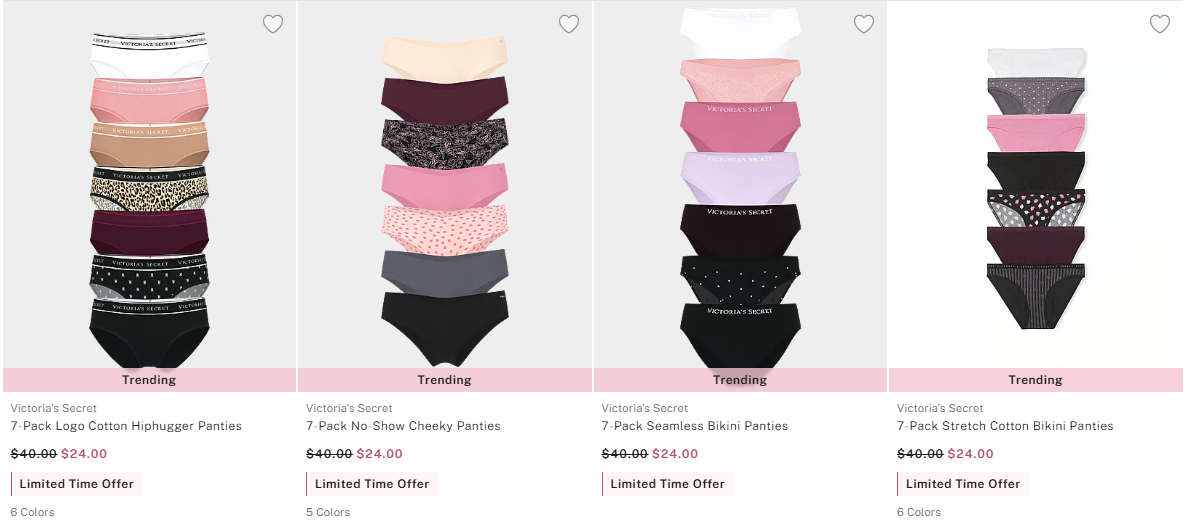1188x526 pixels.
Task: Click the 6 Colors text under Hiphugger pack
Action: (x=33, y=512)
